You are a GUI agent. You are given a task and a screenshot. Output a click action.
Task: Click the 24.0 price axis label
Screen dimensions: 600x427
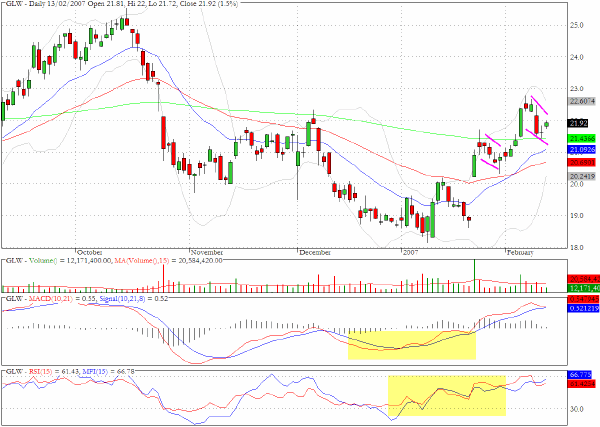click(576, 57)
